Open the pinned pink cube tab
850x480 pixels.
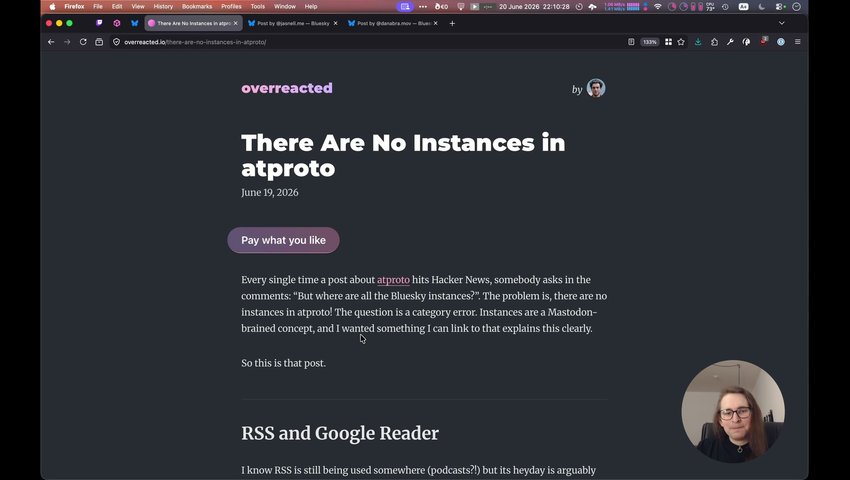click(x=117, y=23)
